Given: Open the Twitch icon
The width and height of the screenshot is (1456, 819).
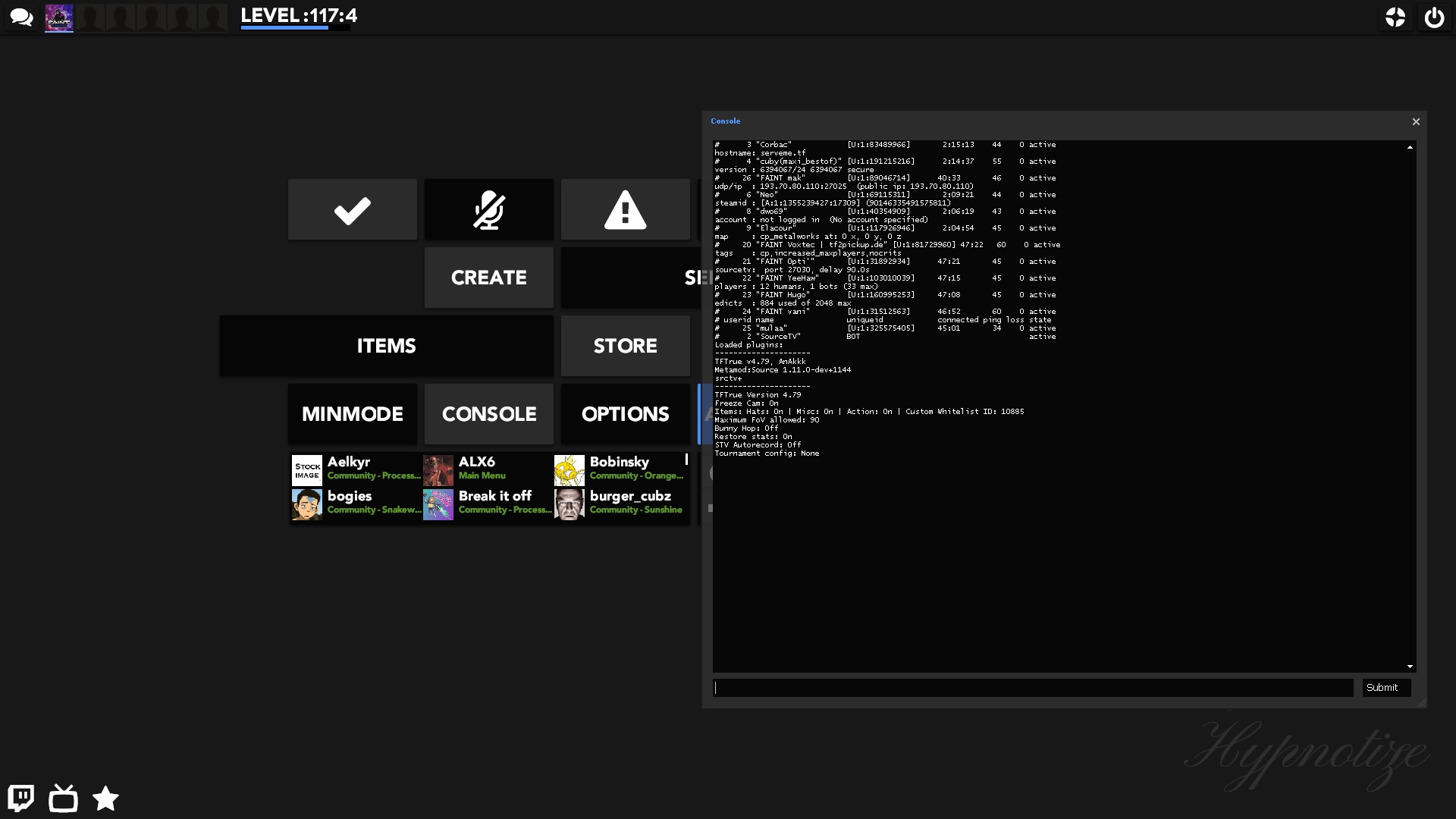Looking at the screenshot, I should (x=21, y=798).
